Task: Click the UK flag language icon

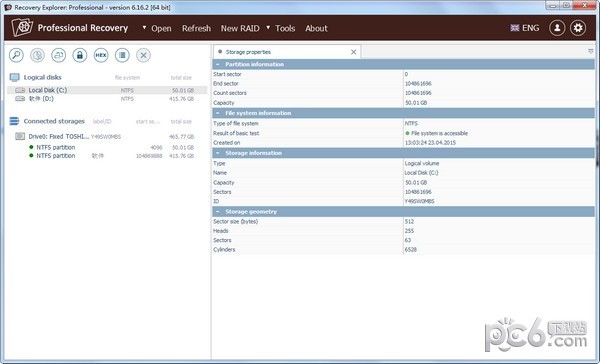Action: coord(515,28)
